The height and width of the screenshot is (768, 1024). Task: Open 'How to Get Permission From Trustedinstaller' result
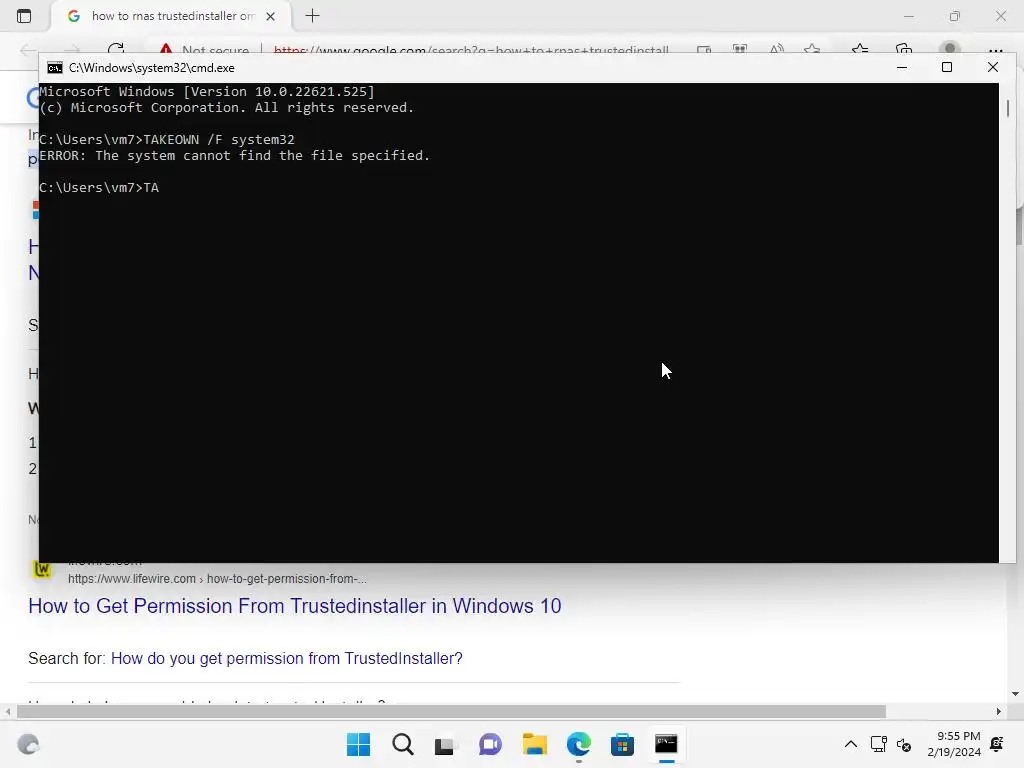pyautogui.click(x=295, y=606)
